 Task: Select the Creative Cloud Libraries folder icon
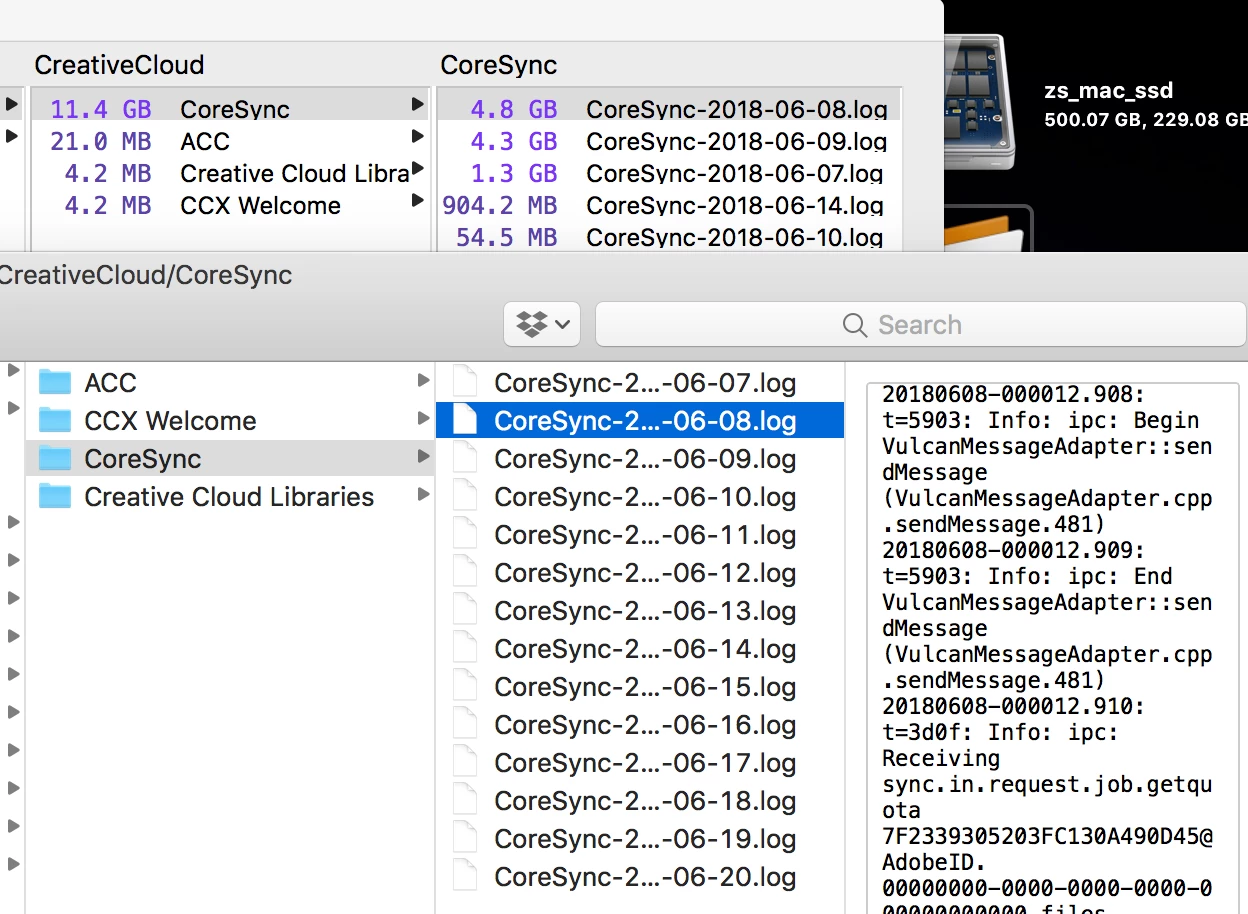(x=55, y=496)
